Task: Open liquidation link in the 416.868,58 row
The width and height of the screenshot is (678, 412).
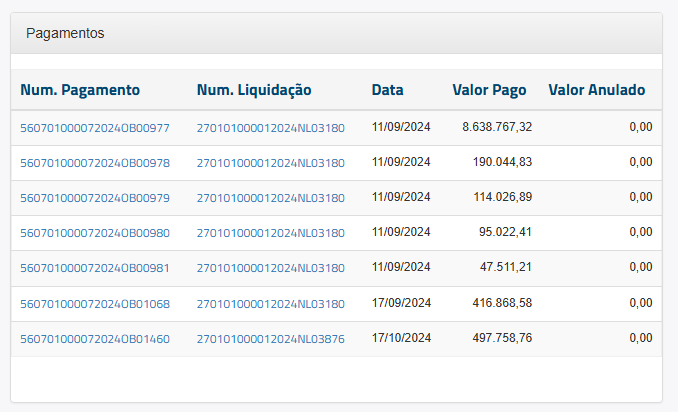Action: [270, 303]
